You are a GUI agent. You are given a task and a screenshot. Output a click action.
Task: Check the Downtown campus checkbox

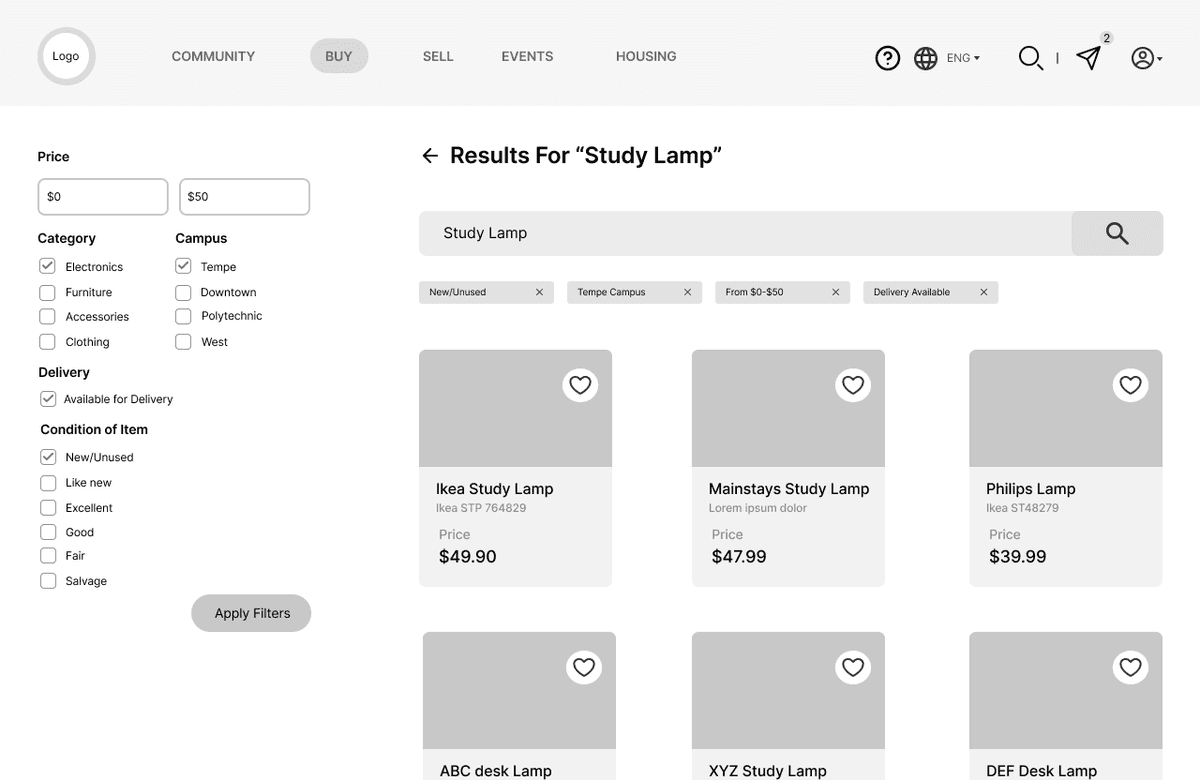tap(183, 292)
